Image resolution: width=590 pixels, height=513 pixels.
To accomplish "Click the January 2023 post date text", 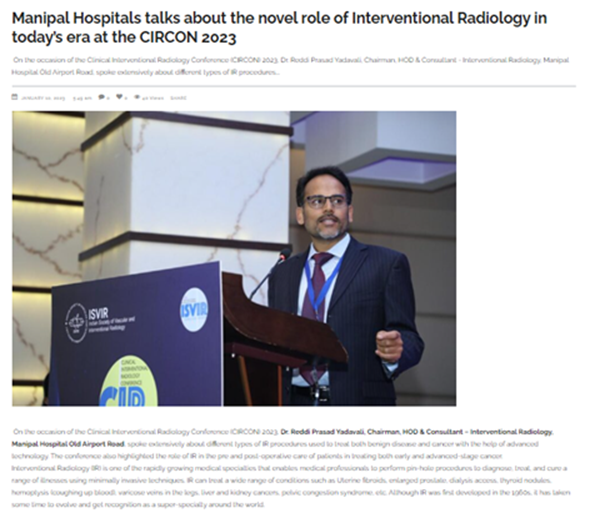I will point(43,98).
